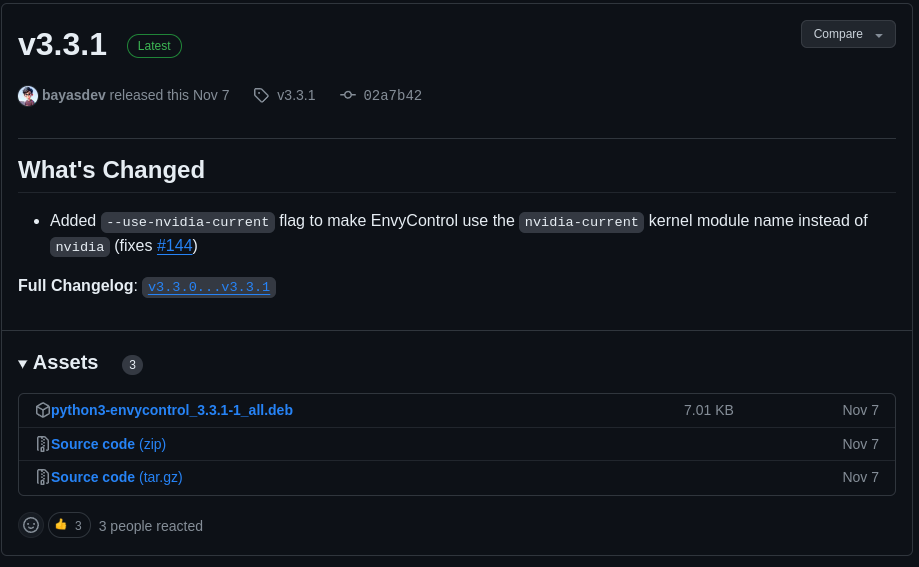919x567 pixels.
Task: Click bayasdev's avatar image
Action: click(28, 96)
